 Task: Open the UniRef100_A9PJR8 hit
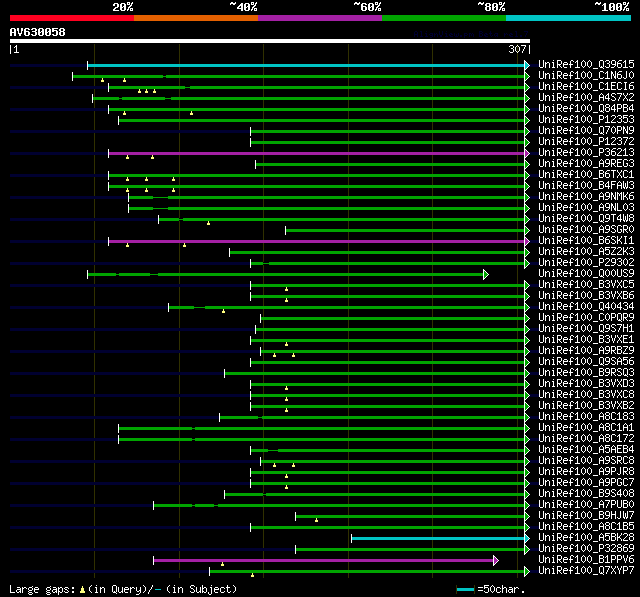586,472
